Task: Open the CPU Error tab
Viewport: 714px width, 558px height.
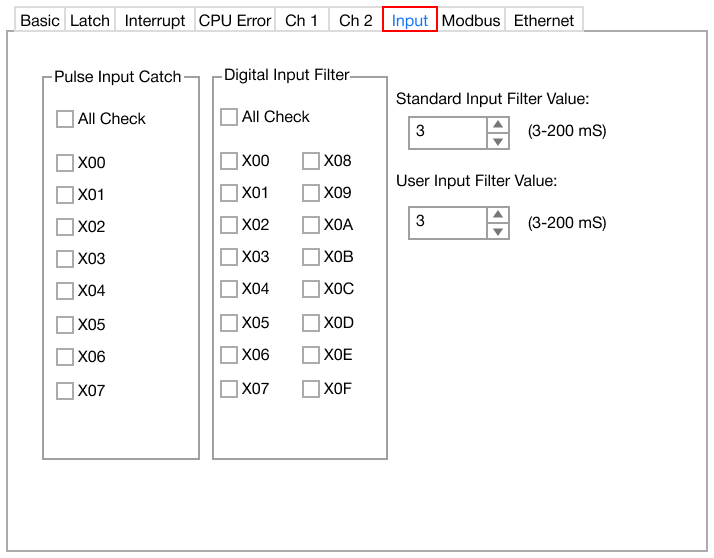Action: [235, 20]
